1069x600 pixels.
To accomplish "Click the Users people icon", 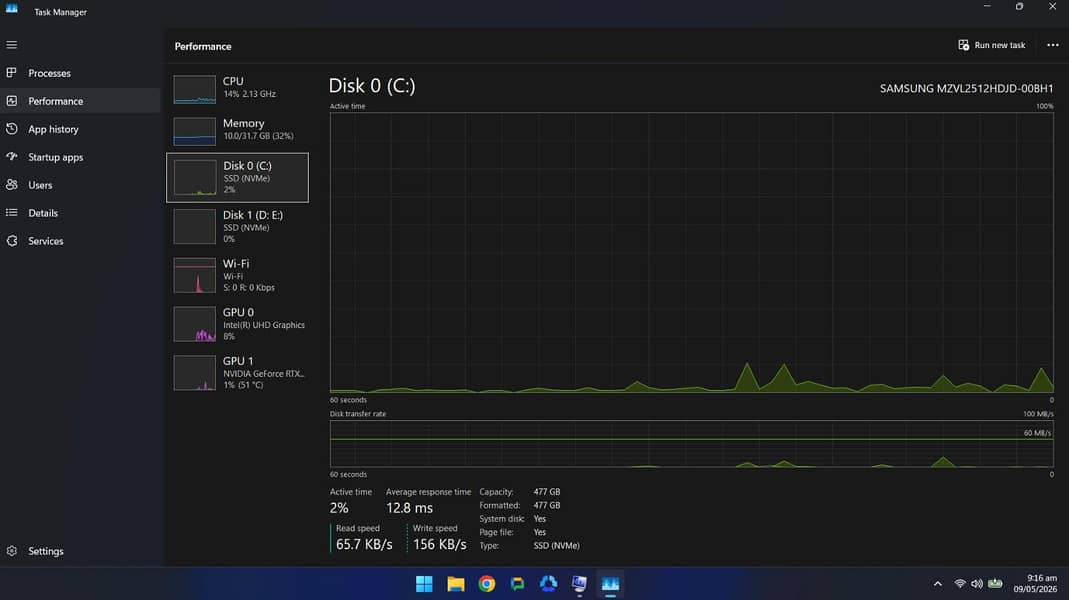I will (12, 184).
